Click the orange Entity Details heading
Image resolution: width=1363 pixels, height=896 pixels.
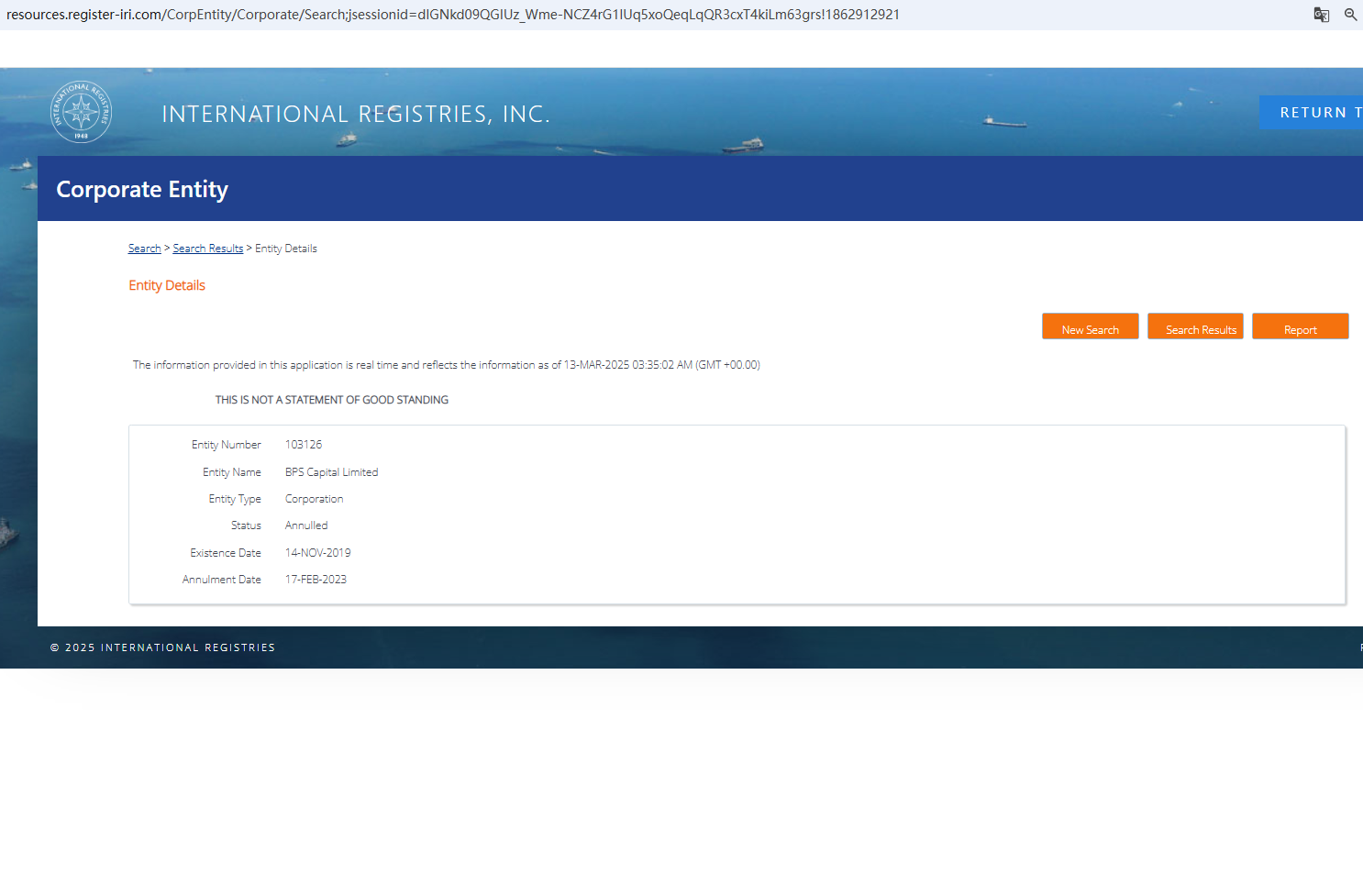point(167,285)
